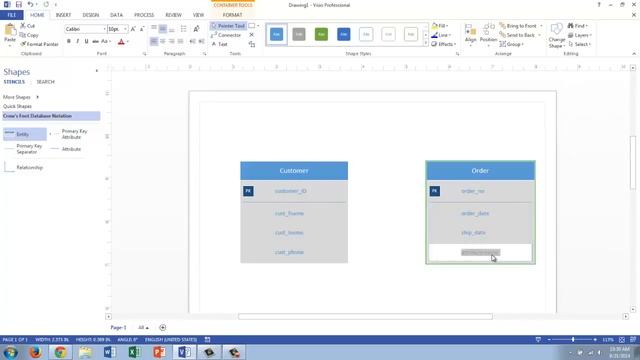Screen dimensions: 640x360
Task: Open Excel from the taskbar
Action: click(135, 352)
